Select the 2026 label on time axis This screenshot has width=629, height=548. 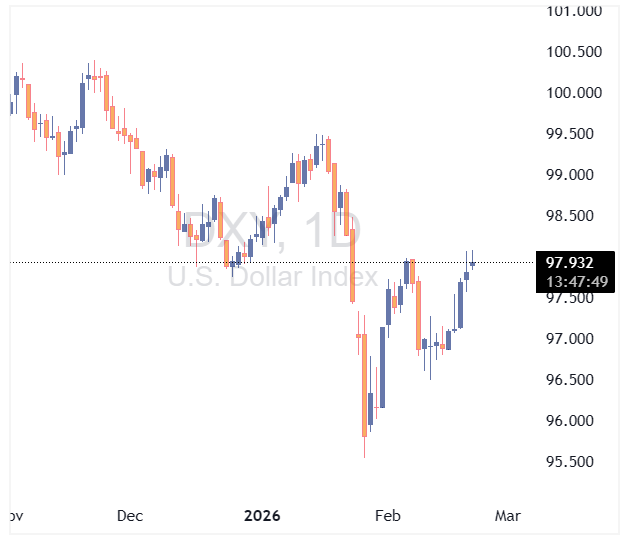click(263, 516)
